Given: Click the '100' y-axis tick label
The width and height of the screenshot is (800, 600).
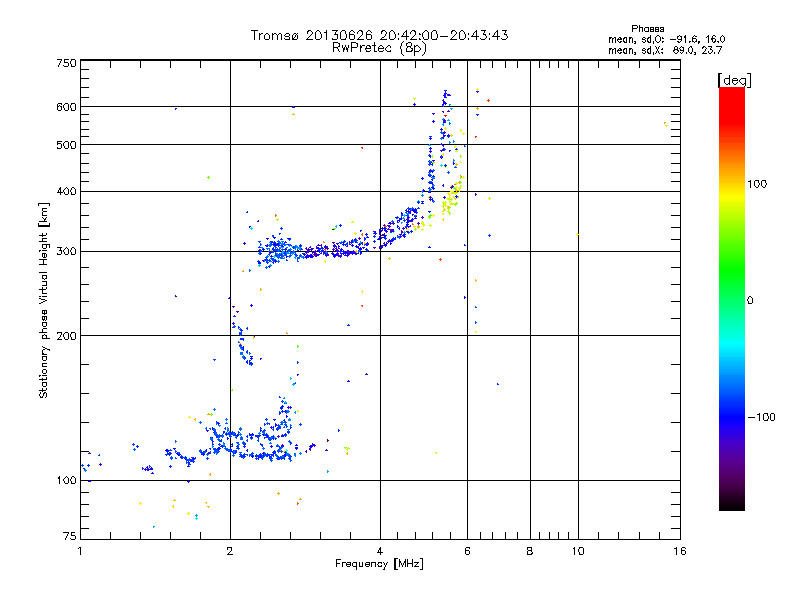Looking at the screenshot, I should point(66,481).
